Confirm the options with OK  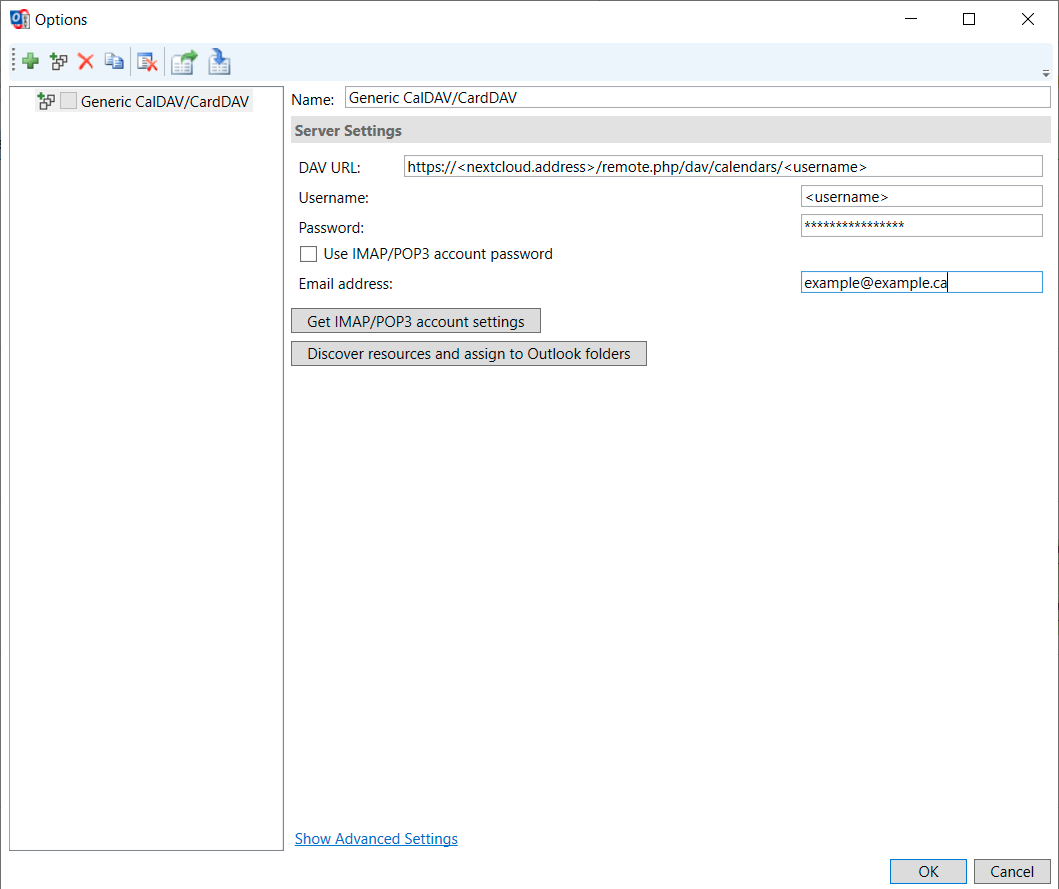point(928,871)
